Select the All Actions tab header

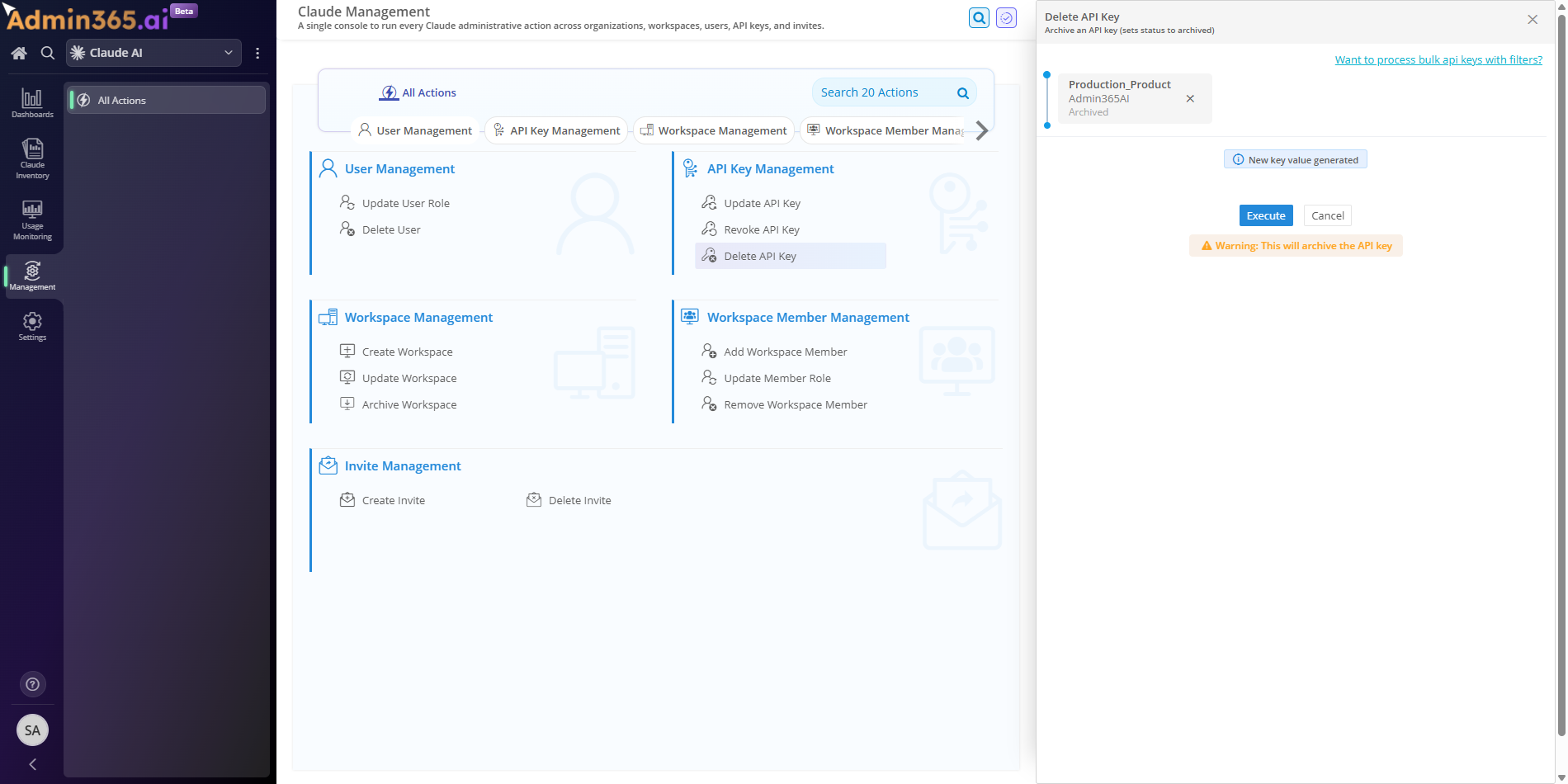click(x=418, y=92)
